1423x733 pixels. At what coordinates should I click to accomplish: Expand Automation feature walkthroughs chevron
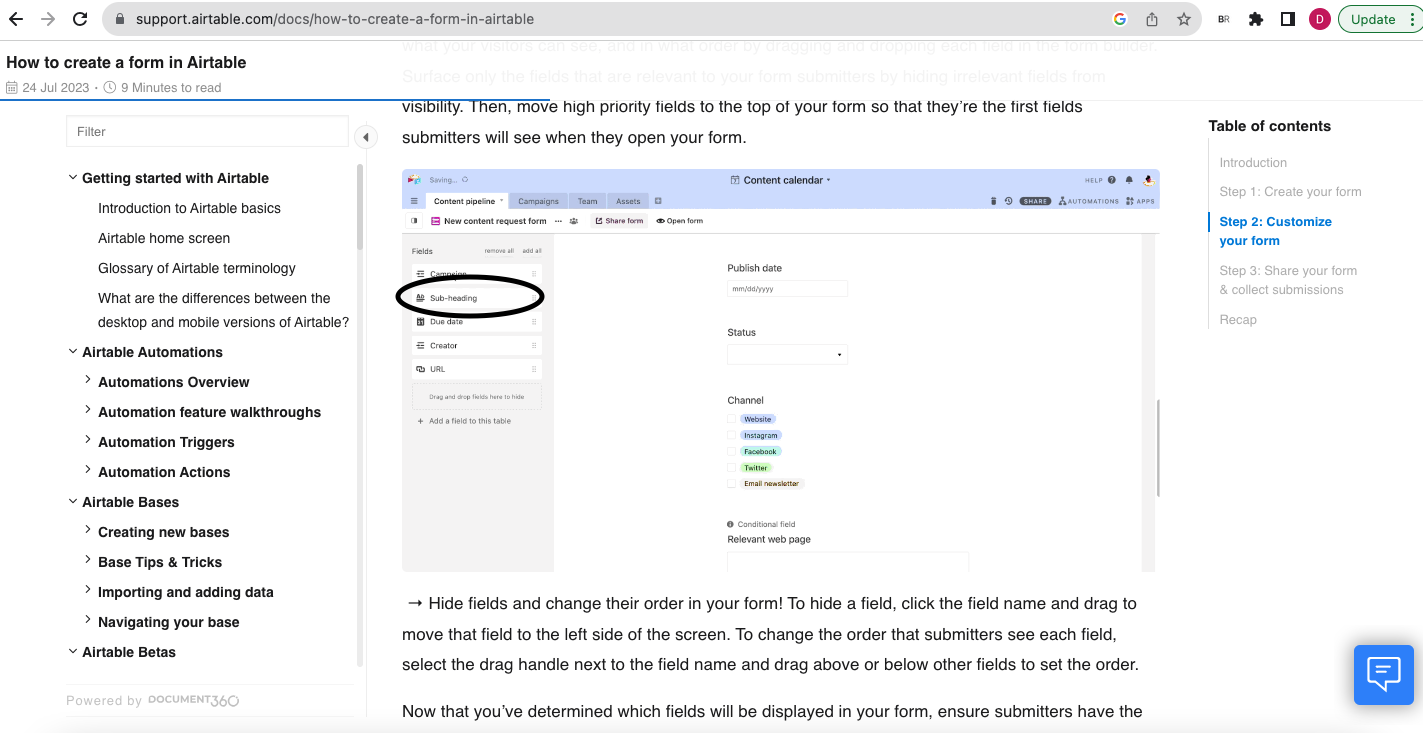coord(88,410)
